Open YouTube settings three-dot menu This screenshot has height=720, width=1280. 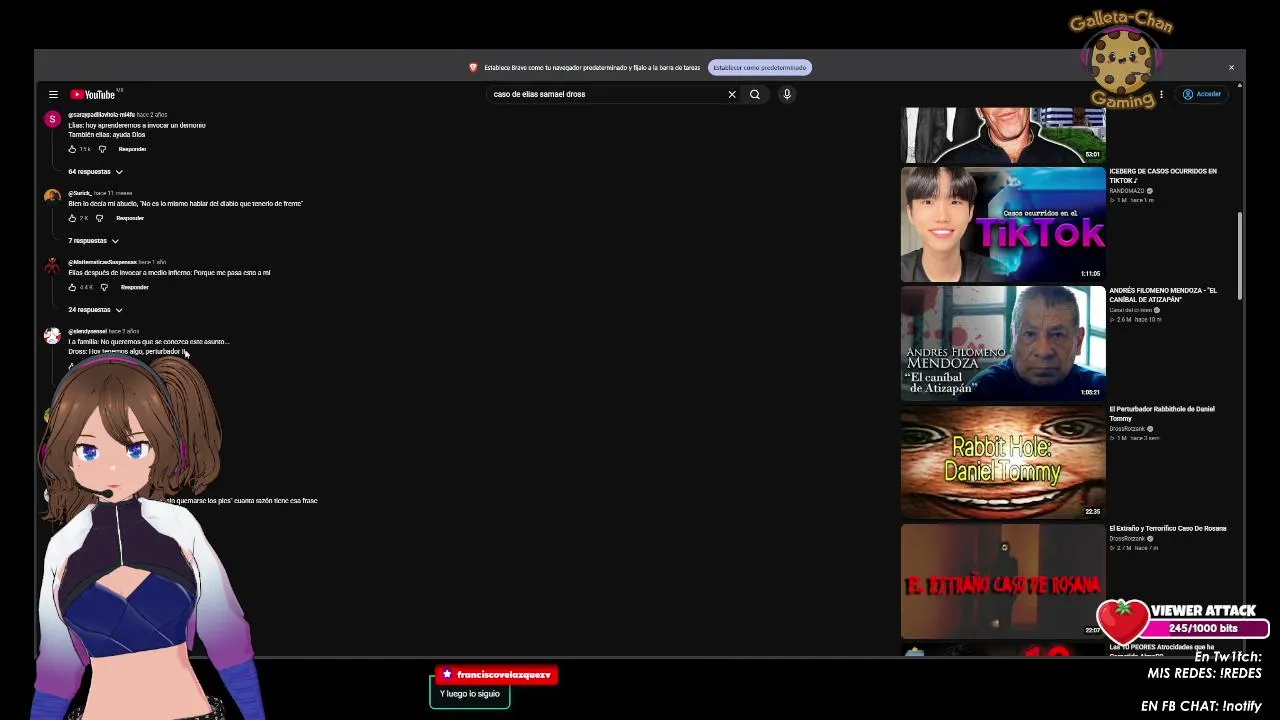(1161, 94)
